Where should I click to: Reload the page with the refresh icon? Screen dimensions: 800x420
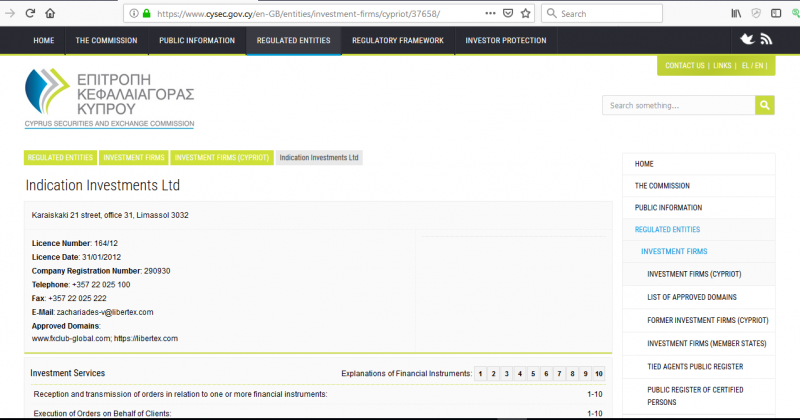click(x=30, y=13)
